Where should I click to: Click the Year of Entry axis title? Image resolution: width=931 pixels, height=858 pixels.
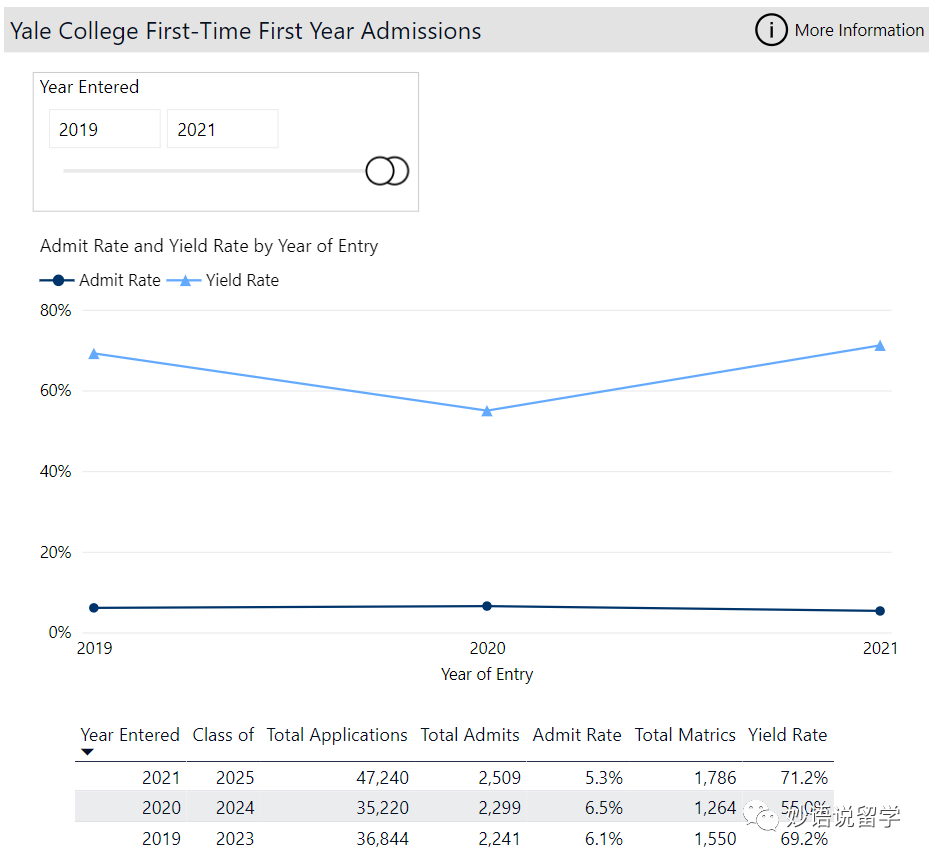tap(487, 675)
